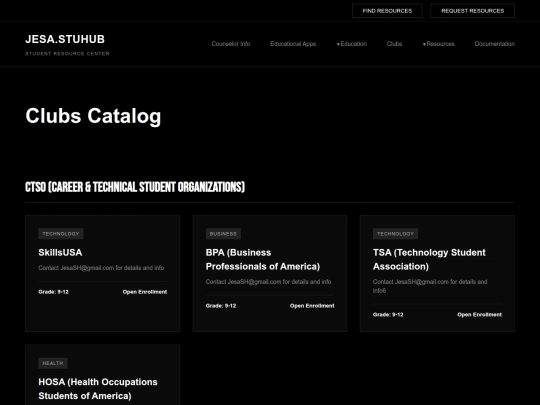Open TSA (Technology Student Association) card title
Viewport: 540px width, 405px height.
pos(429,259)
